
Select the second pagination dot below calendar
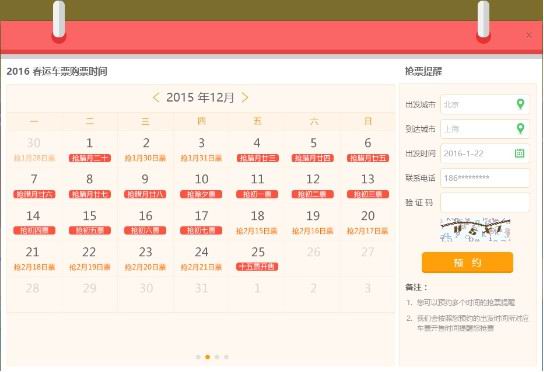[207, 357]
